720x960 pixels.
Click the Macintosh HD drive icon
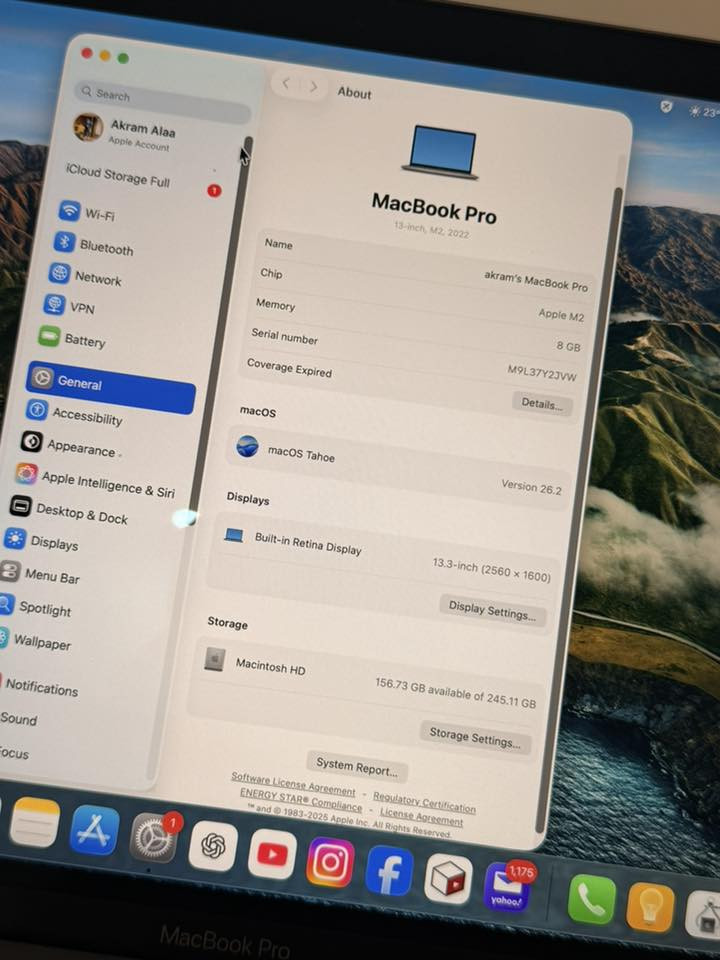point(214,659)
